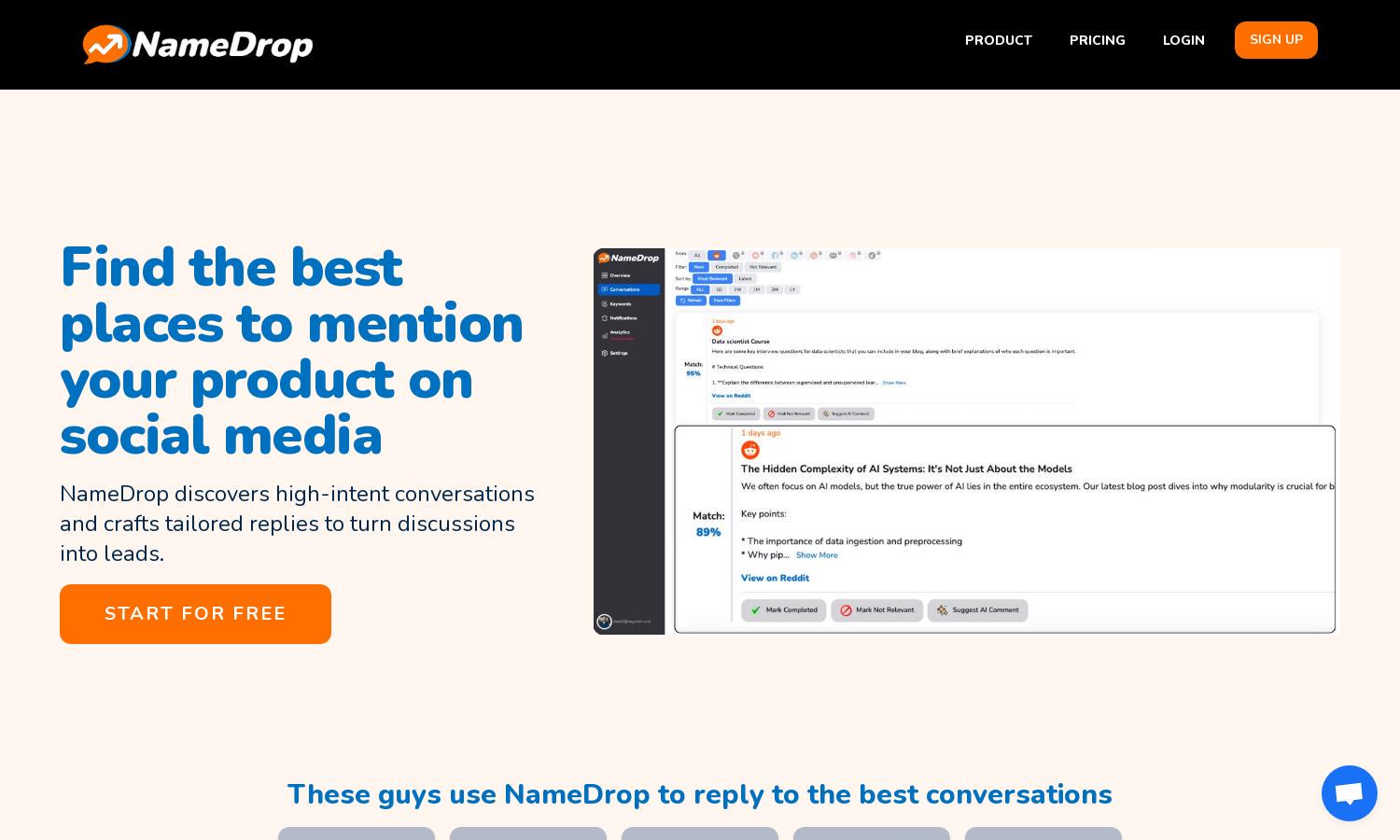
Task: Click the START FOR FREE button
Action: tap(195, 614)
